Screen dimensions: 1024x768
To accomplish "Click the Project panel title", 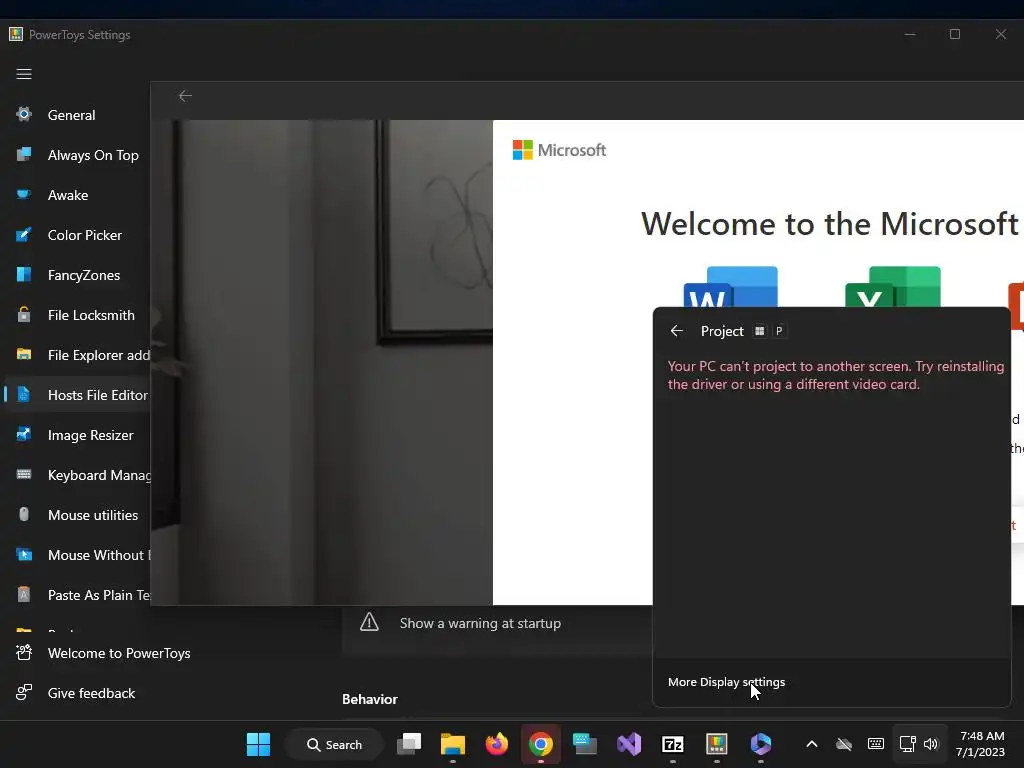I will pos(722,331).
